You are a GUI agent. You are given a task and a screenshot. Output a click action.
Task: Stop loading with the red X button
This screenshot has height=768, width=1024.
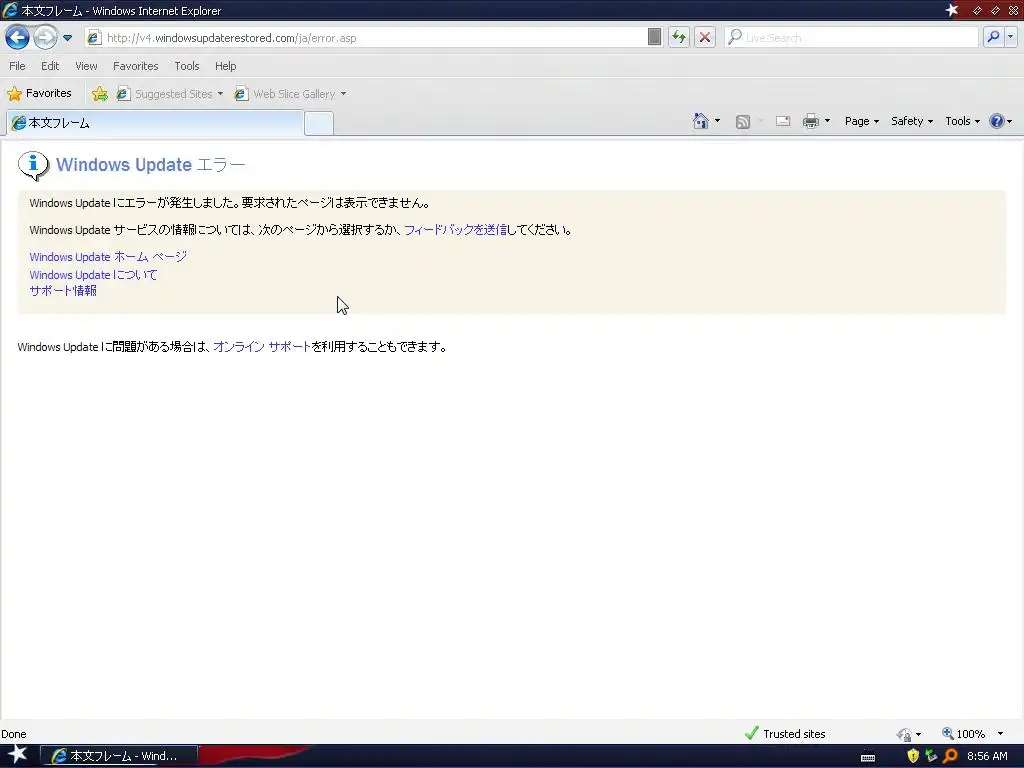(x=705, y=37)
